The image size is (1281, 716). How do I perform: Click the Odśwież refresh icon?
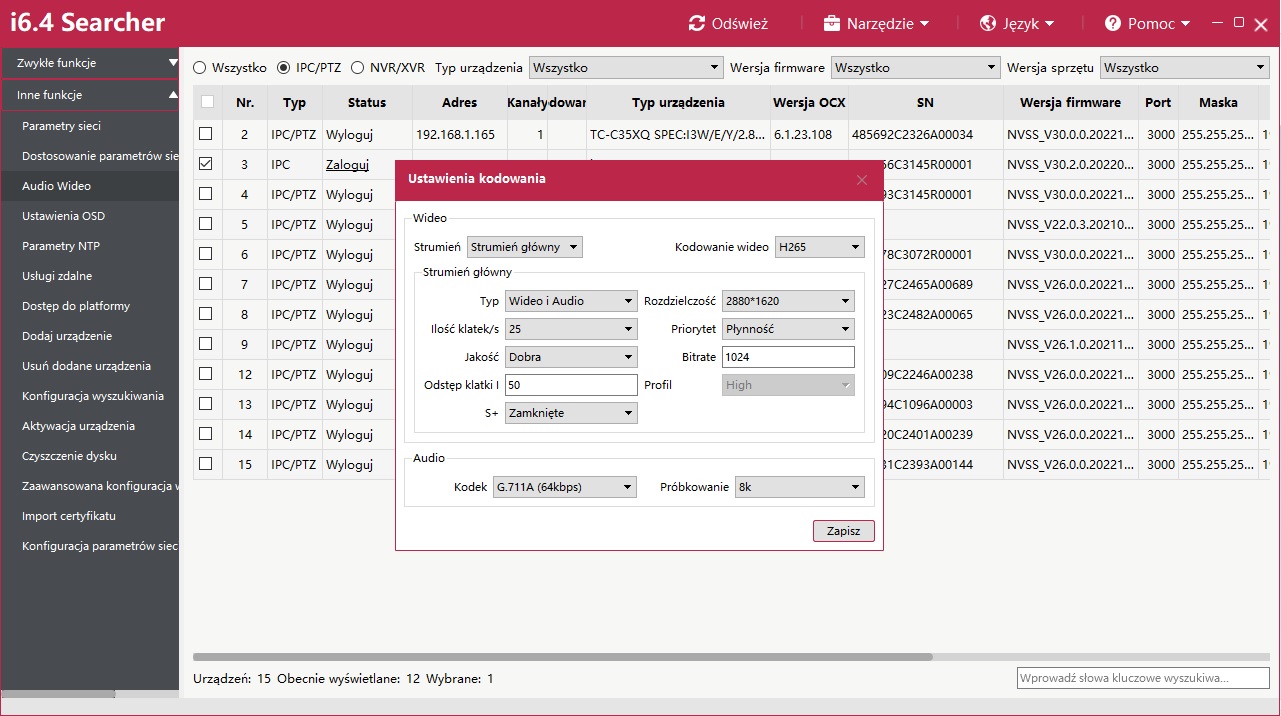point(697,23)
